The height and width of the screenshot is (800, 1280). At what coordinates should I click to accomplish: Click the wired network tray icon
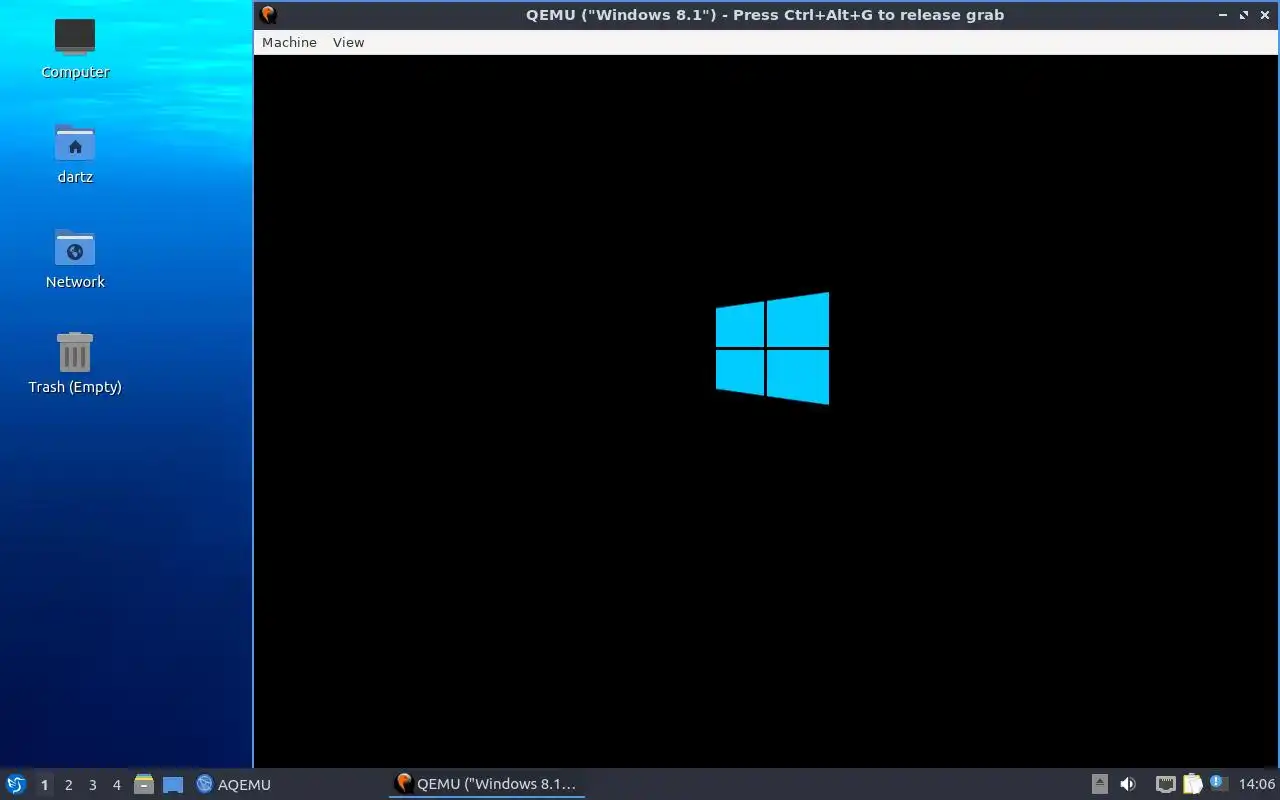click(x=1165, y=784)
